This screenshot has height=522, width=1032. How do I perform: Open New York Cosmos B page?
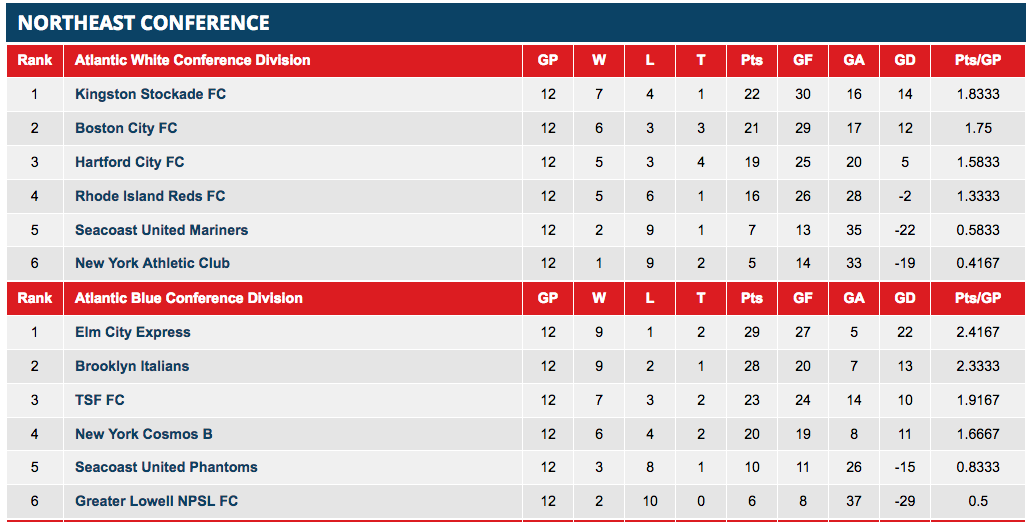(144, 434)
